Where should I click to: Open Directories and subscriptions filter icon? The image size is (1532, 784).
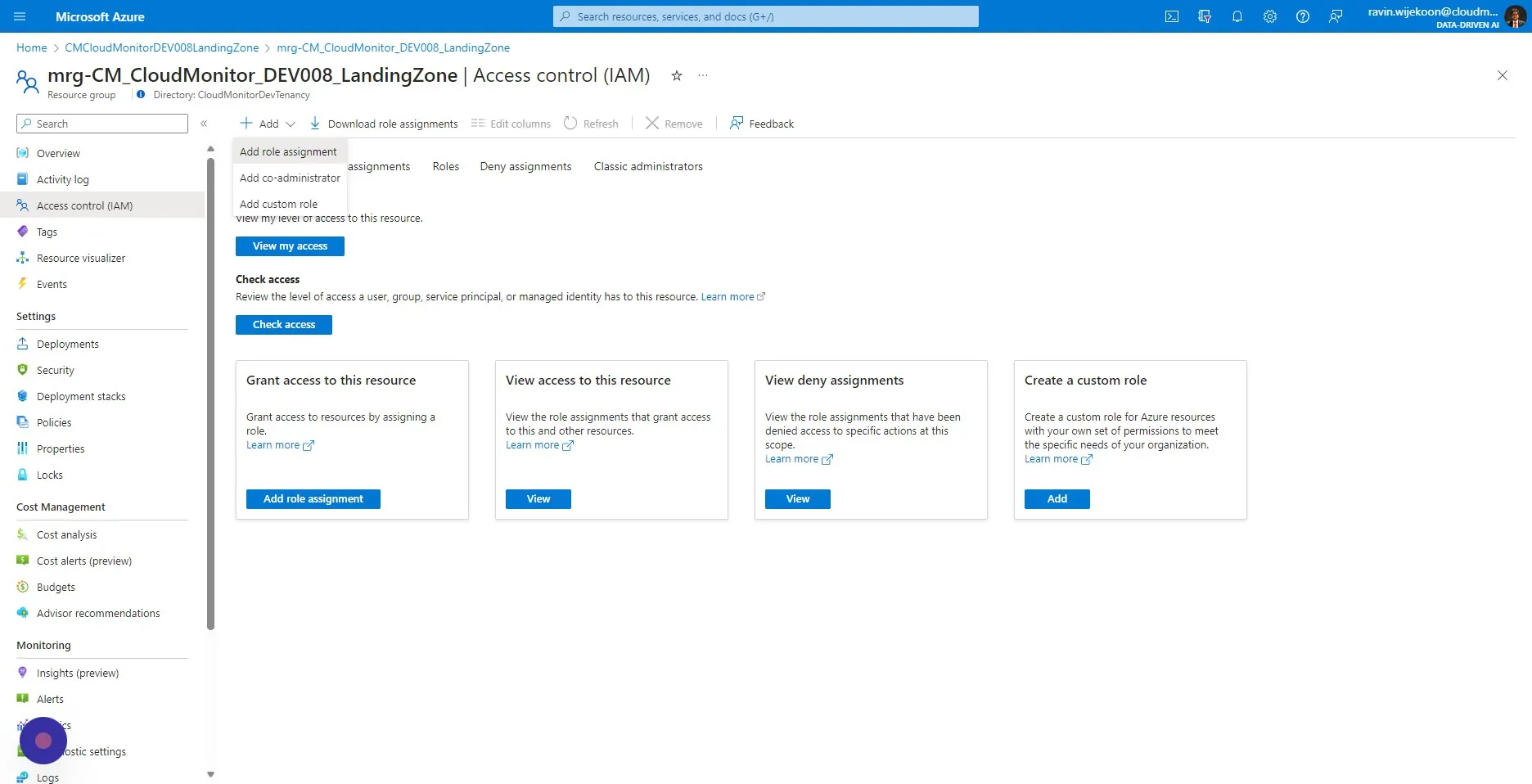pyautogui.click(x=1205, y=16)
